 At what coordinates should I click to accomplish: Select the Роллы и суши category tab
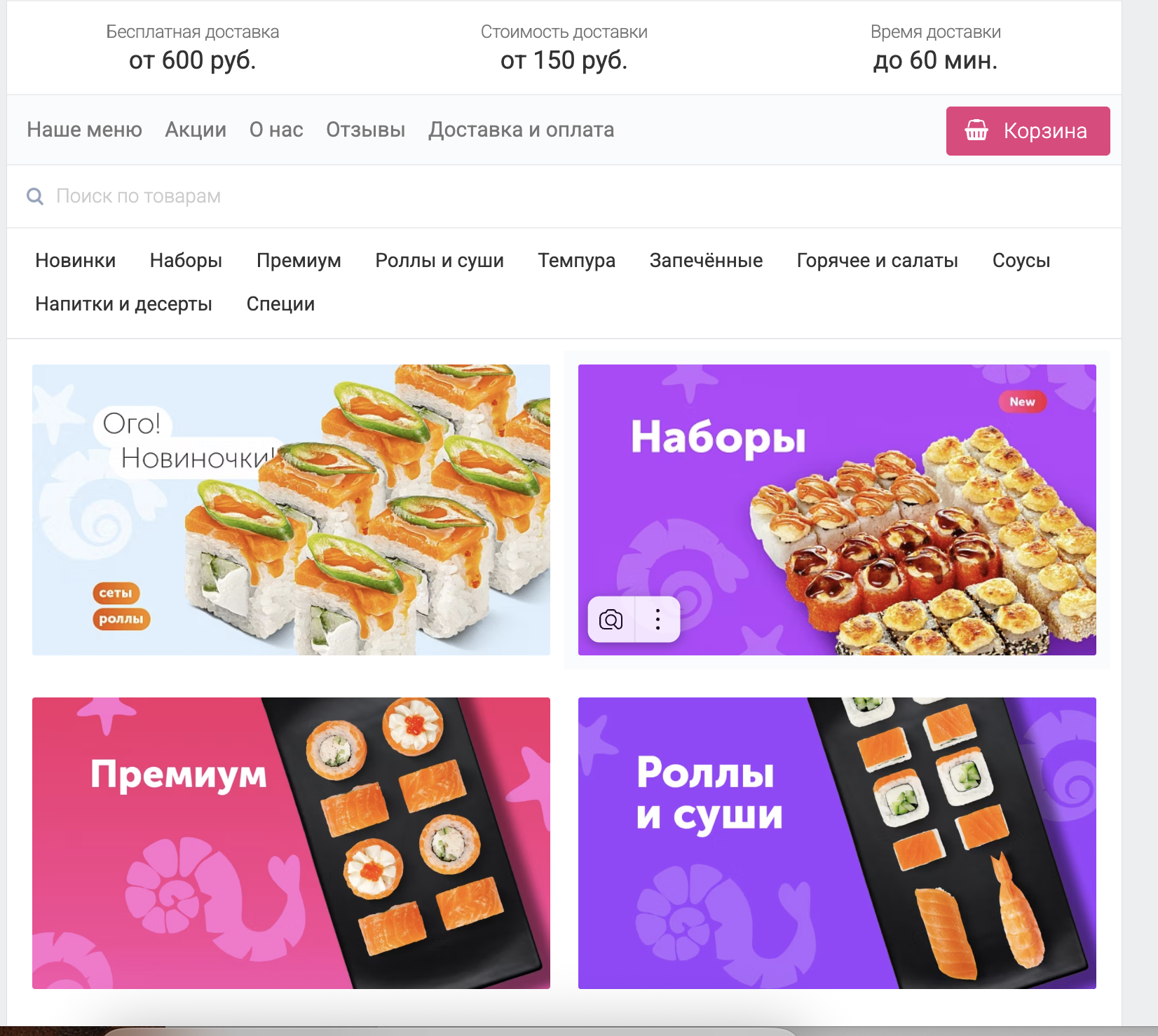click(x=440, y=261)
